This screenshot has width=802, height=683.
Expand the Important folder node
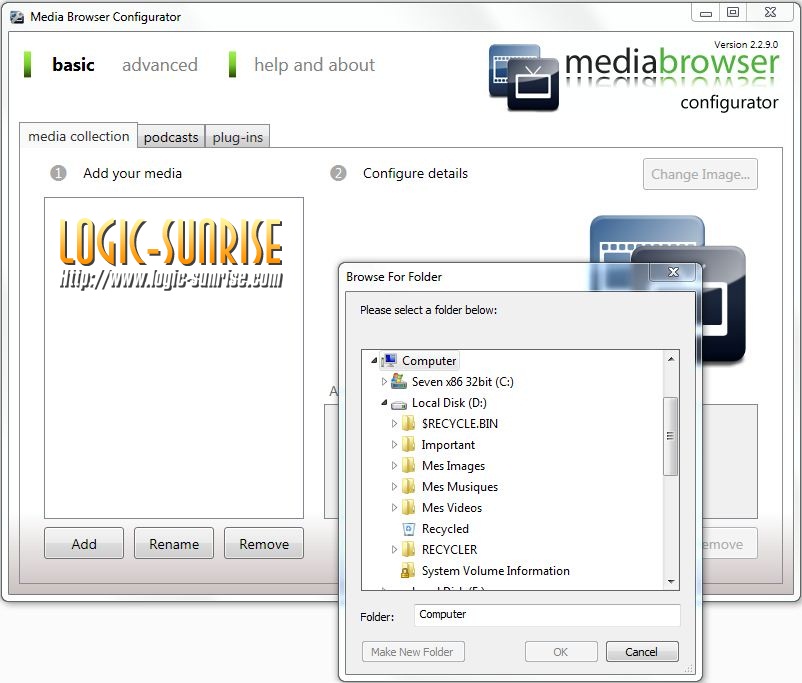point(394,445)
